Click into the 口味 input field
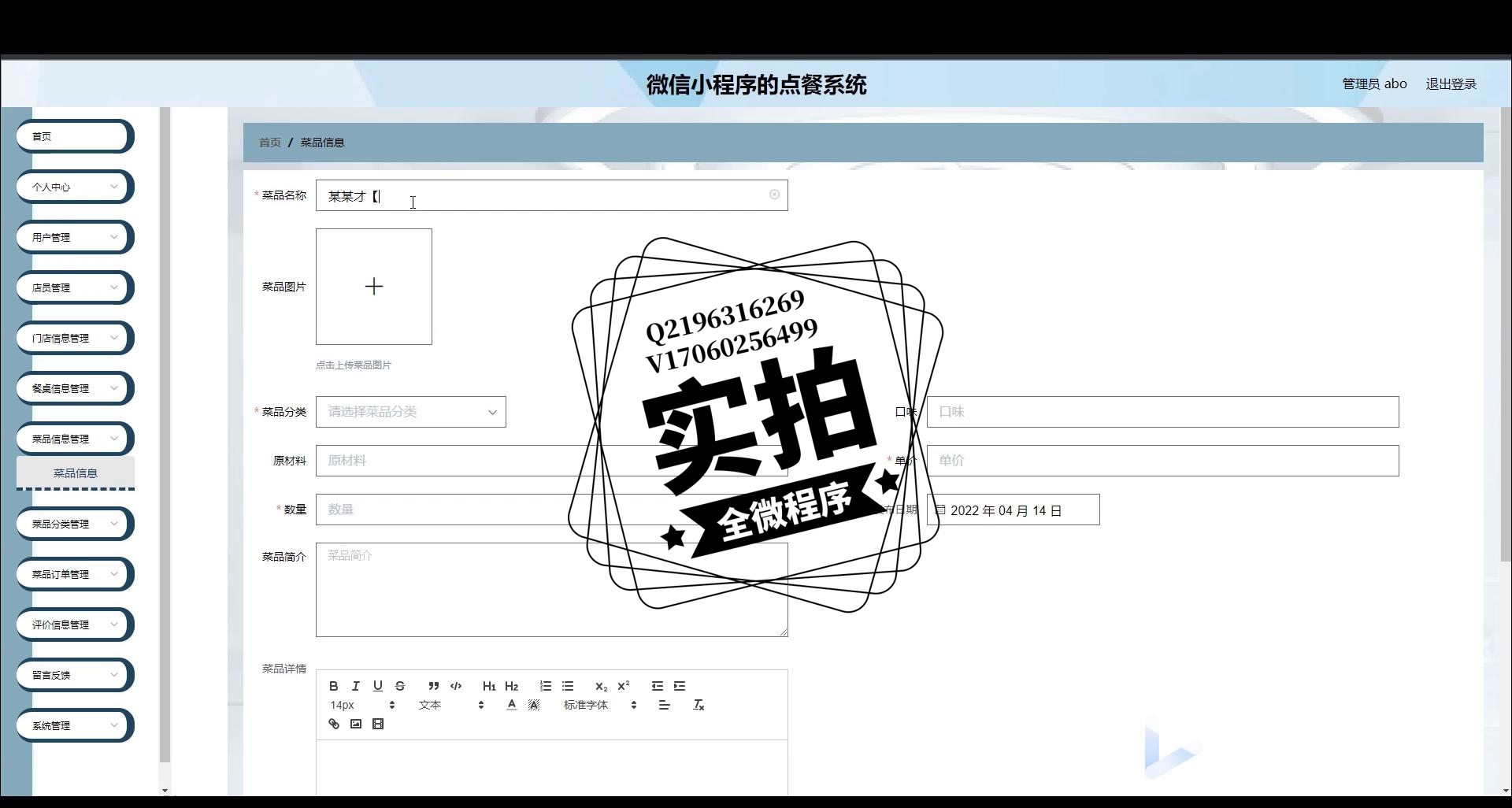Screen dimensions: 1512x808 (x=1163, y=412)
